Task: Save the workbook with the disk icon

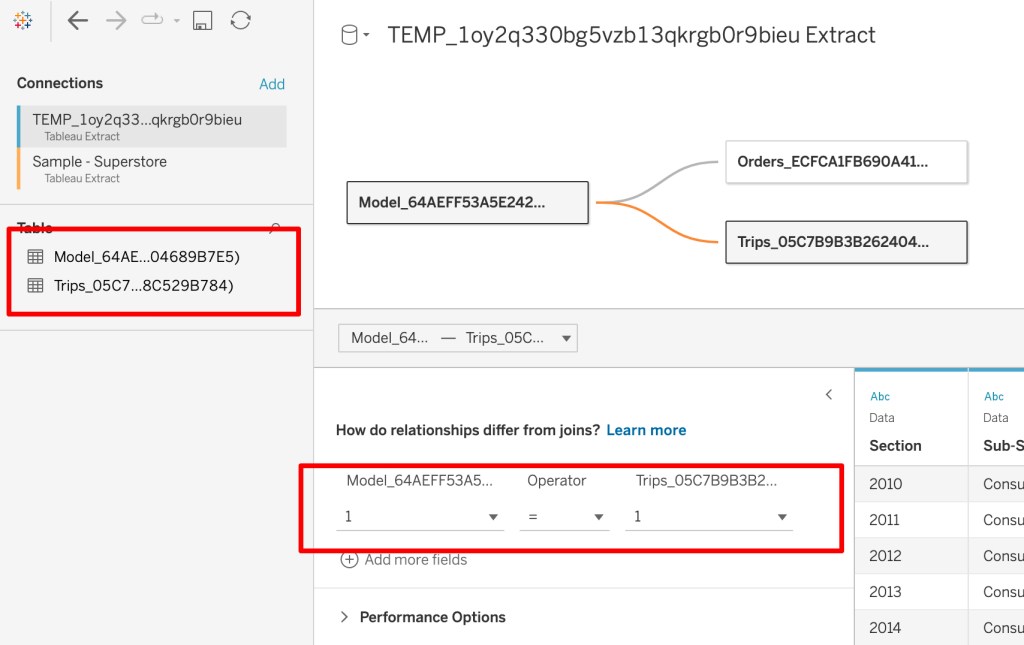Action: [x=202, y=21]
